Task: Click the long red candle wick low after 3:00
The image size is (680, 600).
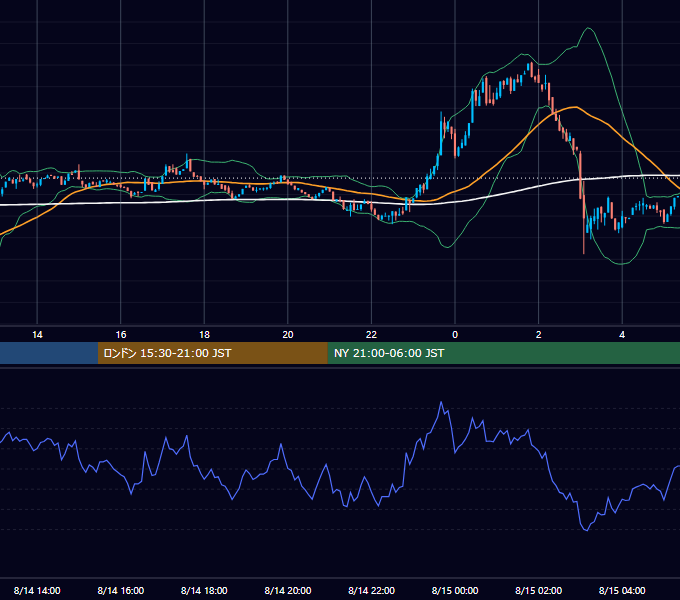Action: click(x=584, y=253)
